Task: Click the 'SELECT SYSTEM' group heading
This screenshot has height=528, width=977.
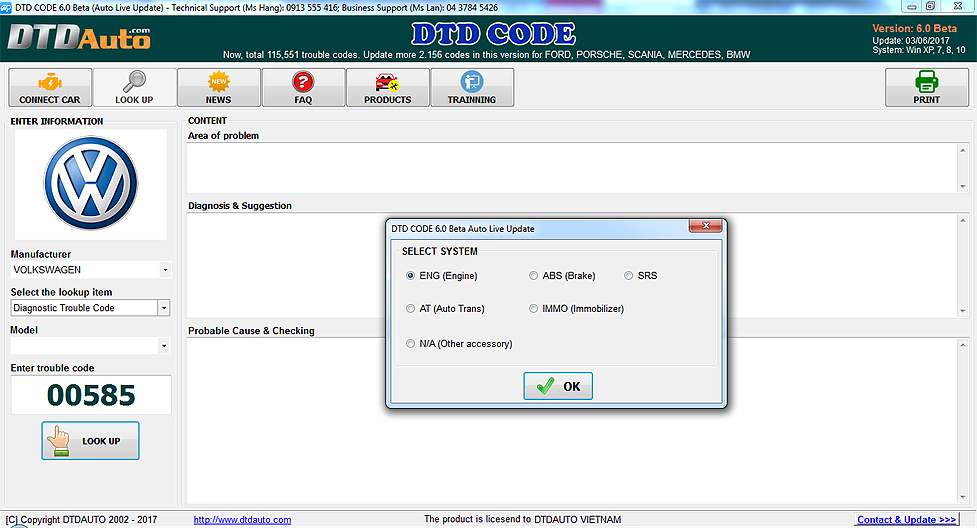Action: point(439,251)
